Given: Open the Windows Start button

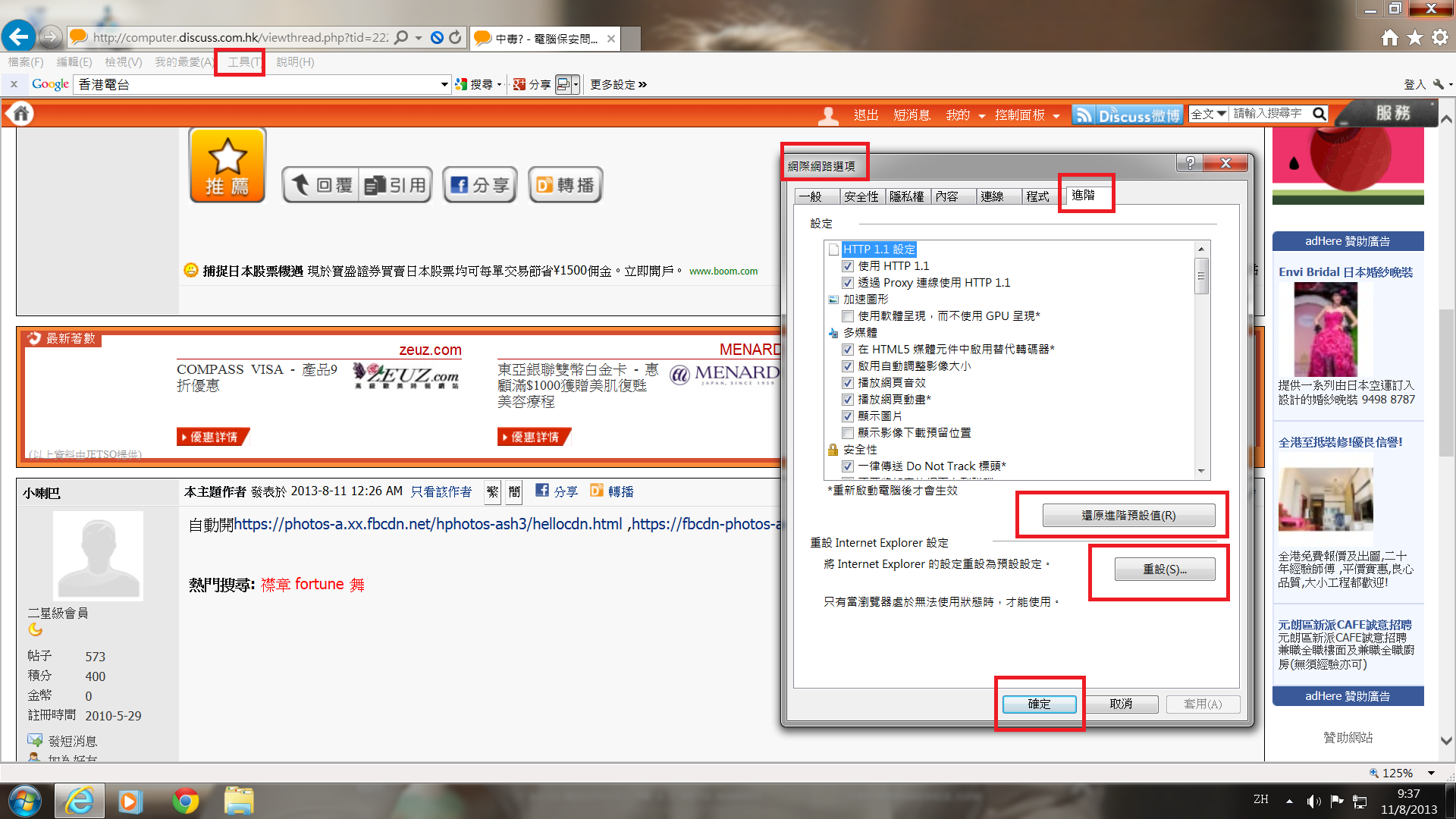Looking at the screenshot, I should tap(25, 801).
